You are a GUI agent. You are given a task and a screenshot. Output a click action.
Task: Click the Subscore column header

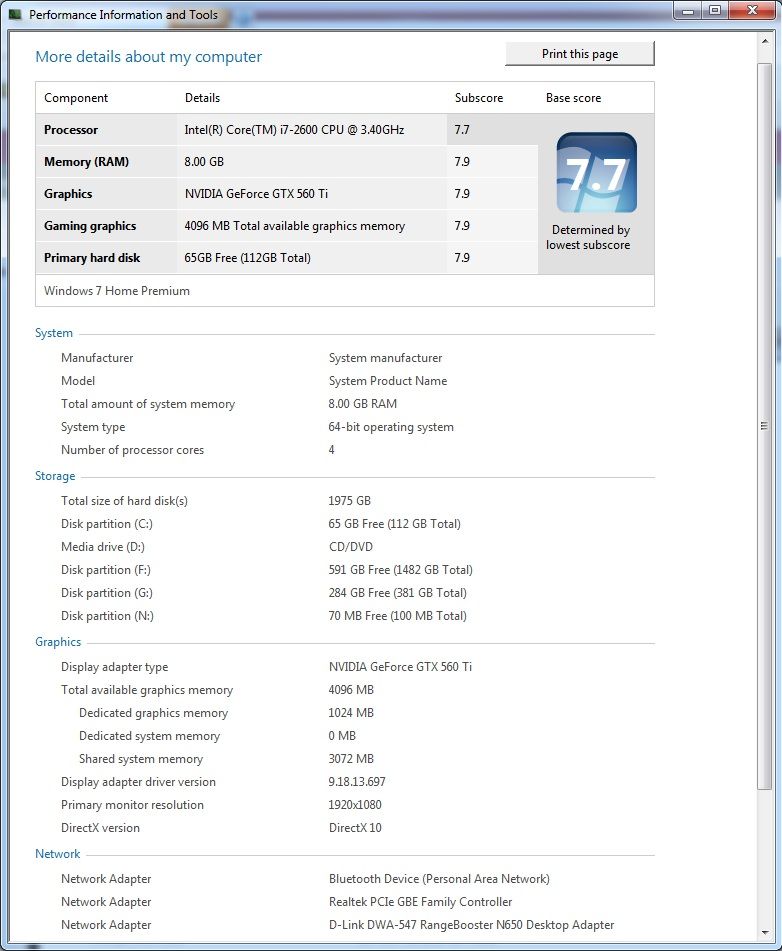click(x=479, y=98)
